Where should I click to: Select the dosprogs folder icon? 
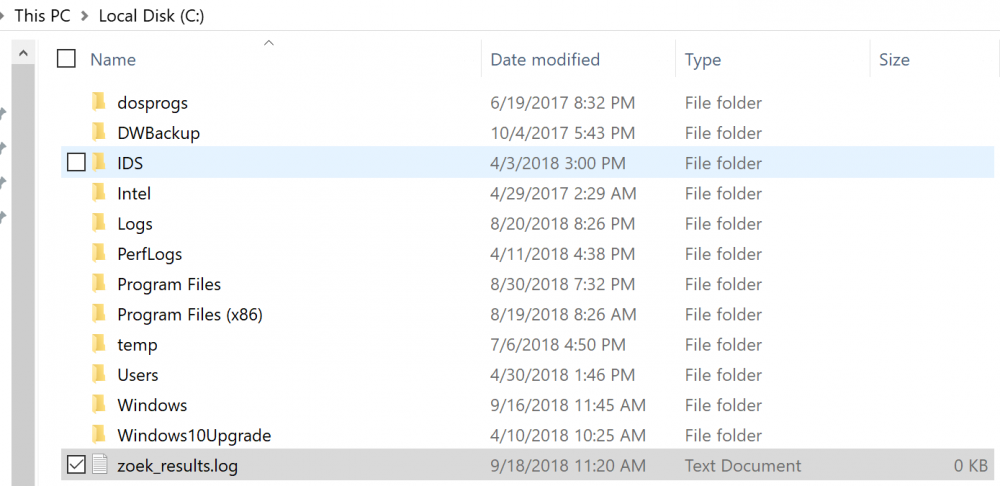pos(98,102)
